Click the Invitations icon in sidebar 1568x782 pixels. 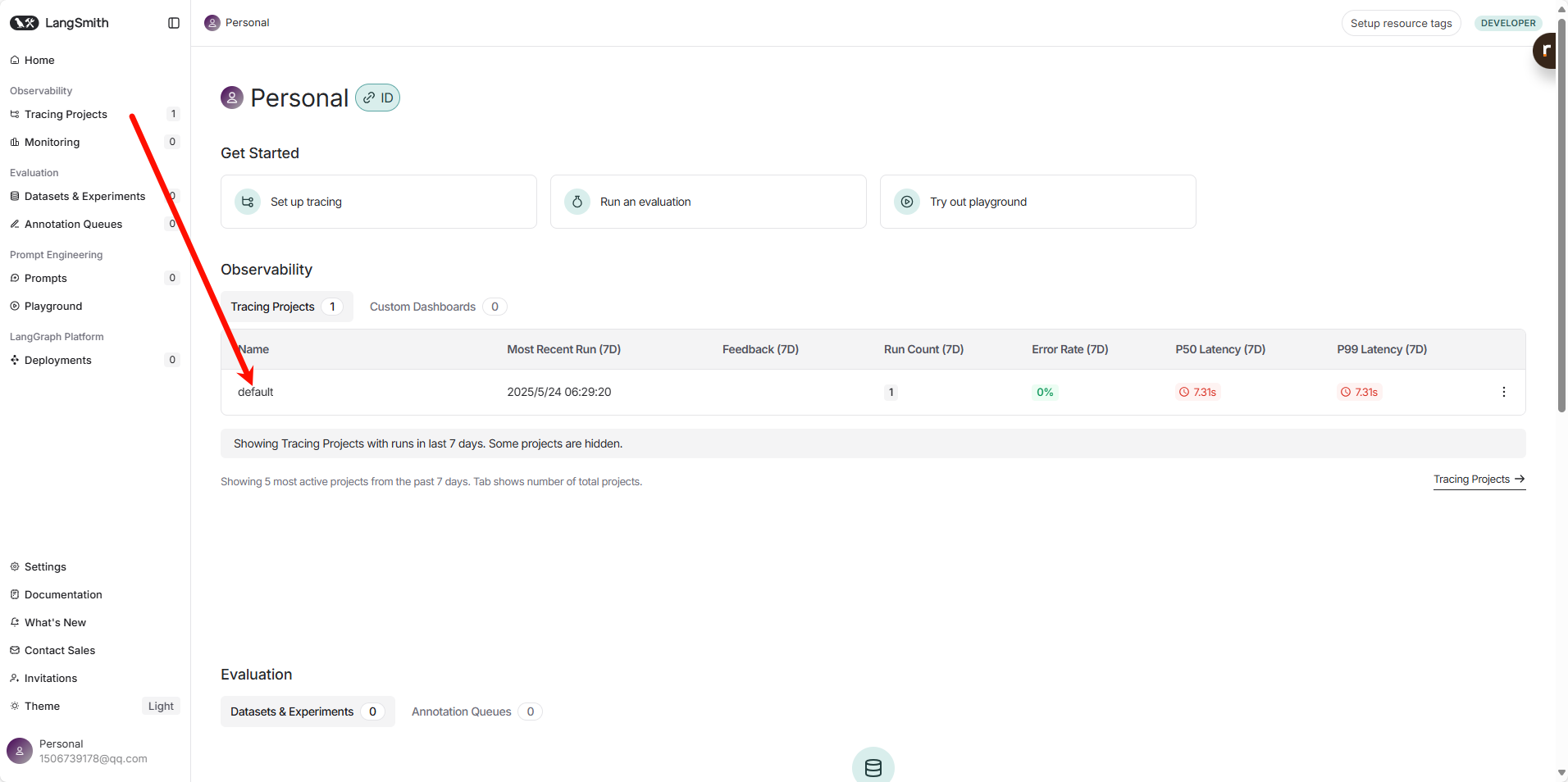click(15, 678)
